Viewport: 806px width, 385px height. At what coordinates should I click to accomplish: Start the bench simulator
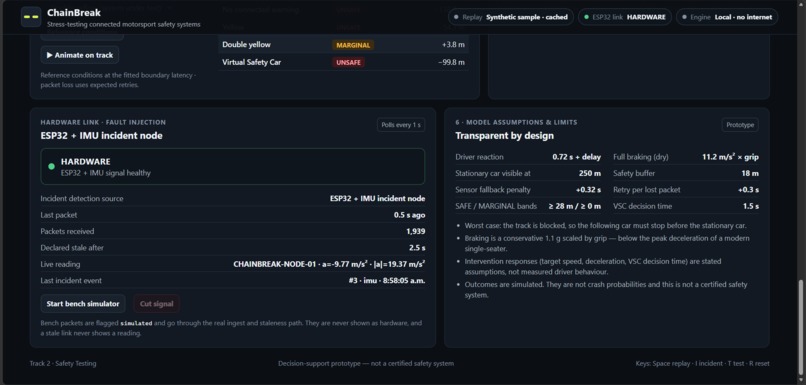(83, 304)
